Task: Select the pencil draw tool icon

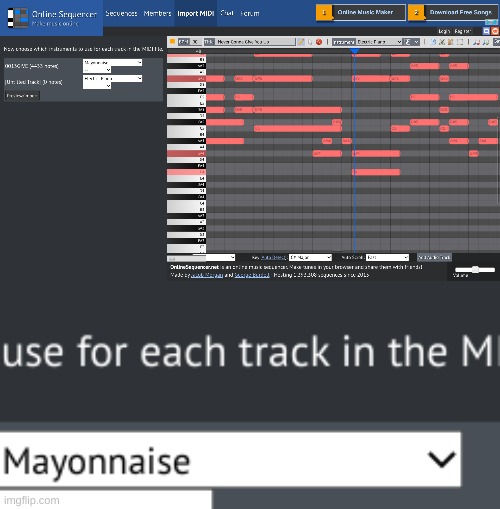Action: click(x=301, y=42)
